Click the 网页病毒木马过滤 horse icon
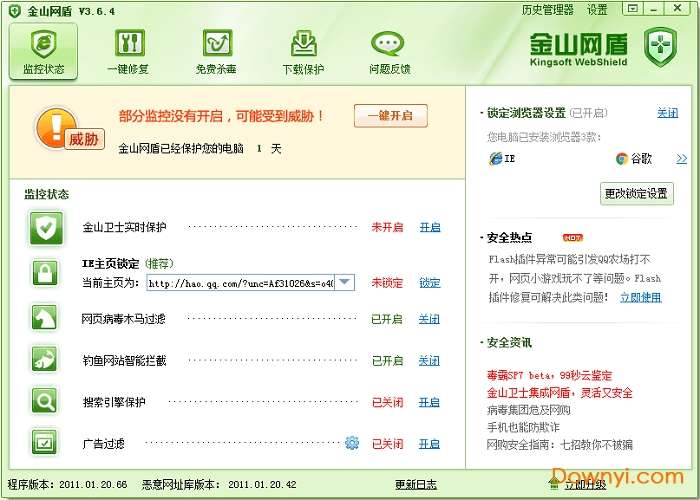 (44, 318)
